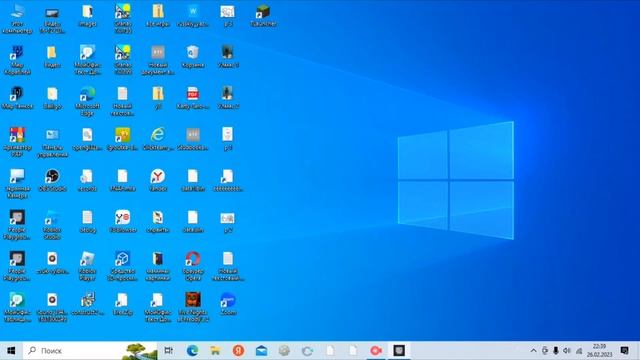Select the Y8 Browser desktop shortcut
Image resolution: width=640 pixels, height=360 pixels.
point(122,221)
